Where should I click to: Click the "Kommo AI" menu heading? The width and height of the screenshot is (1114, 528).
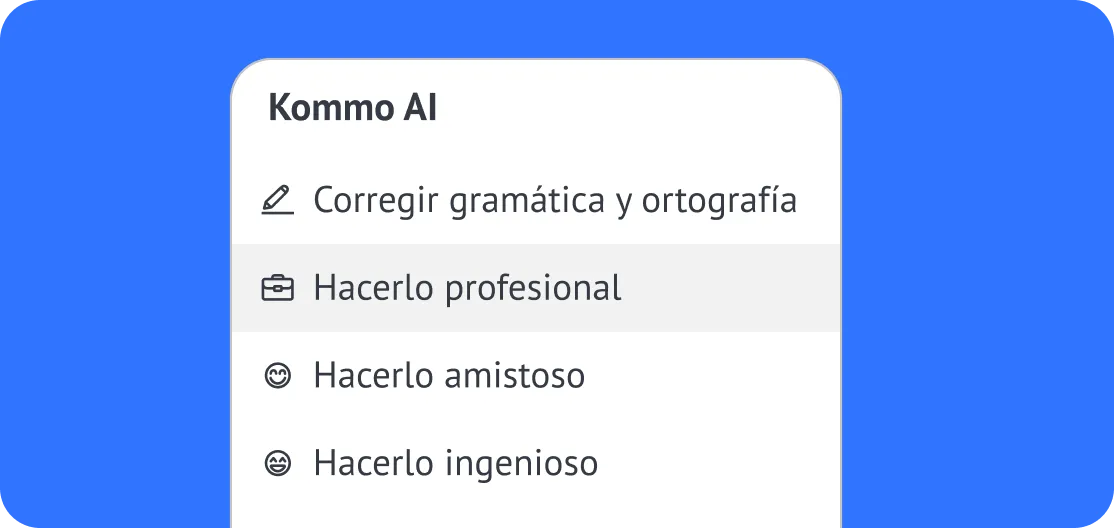coord(352,109)
